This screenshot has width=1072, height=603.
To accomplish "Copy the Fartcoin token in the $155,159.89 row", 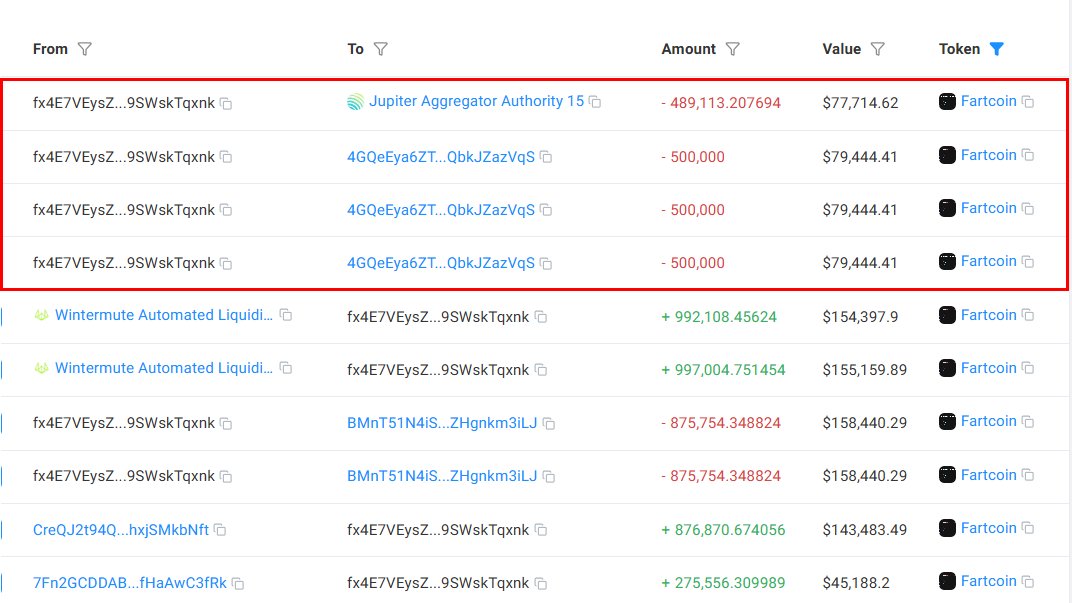I will [1028, 368].
